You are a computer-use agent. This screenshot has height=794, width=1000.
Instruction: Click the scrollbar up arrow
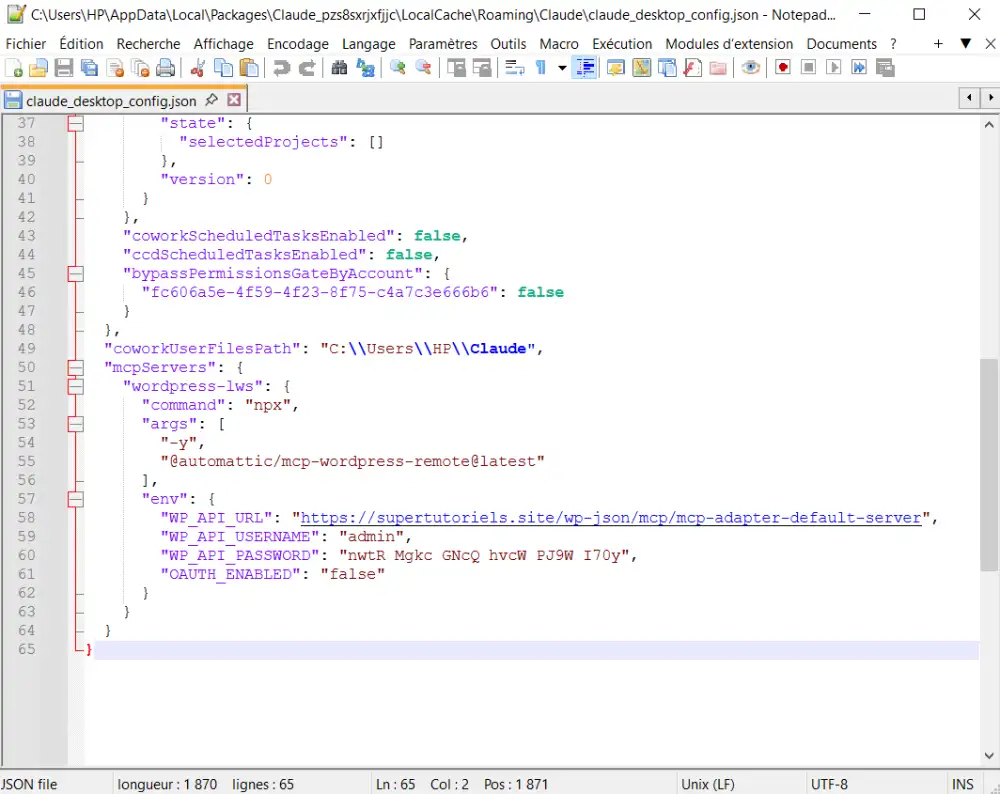[x=989, y=125]
